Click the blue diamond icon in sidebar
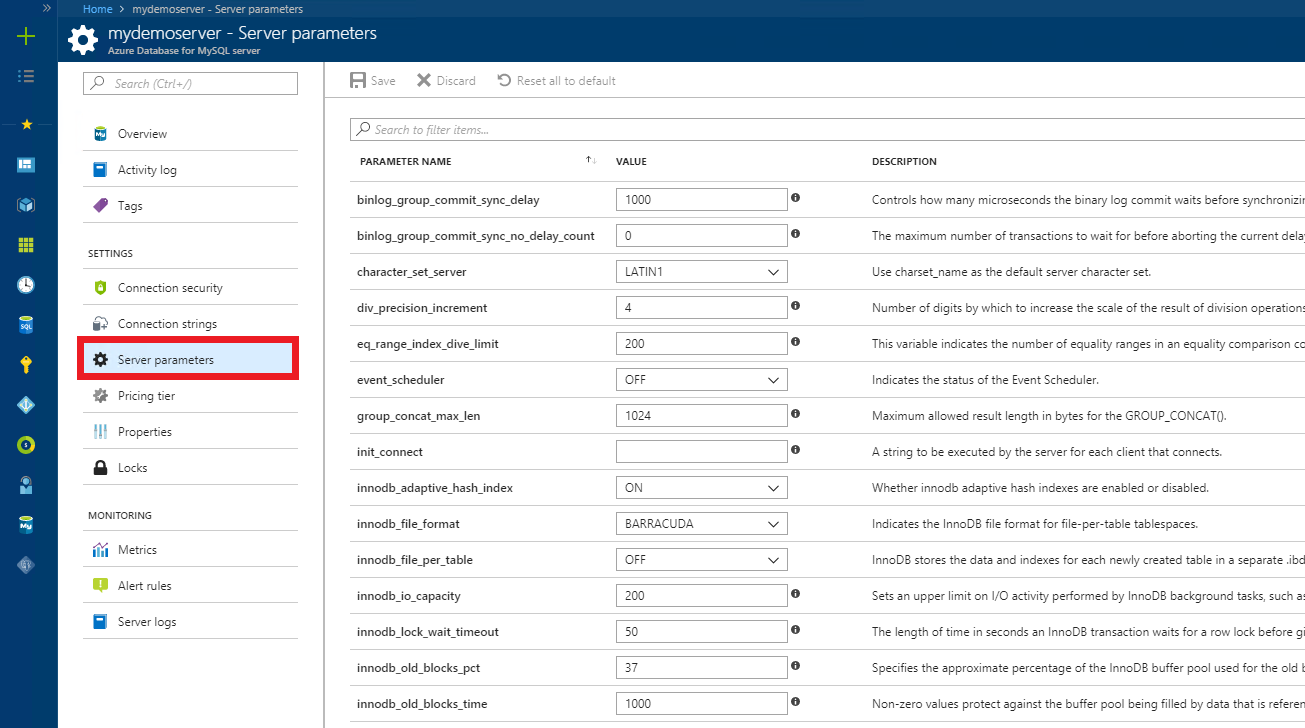This screenshot has width=1305, height=728. tap(26, 404)
